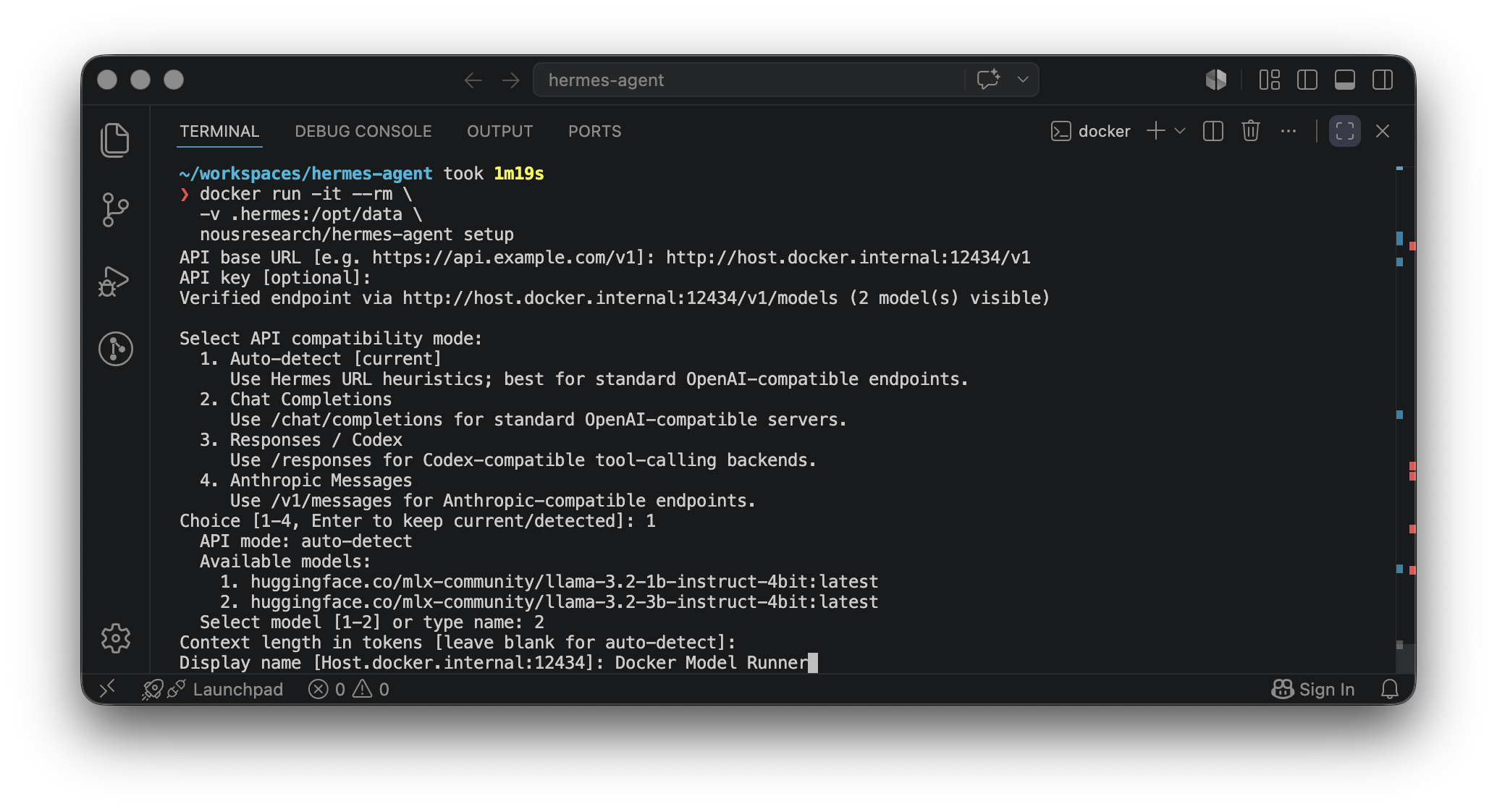Toggle the bottom panel visibility
Image resolution: width=1497 pixels, height=812 pixels.
click(1345, 80)
